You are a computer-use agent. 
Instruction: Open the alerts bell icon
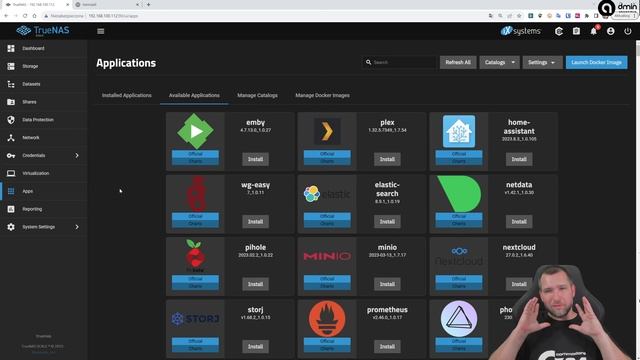(x=593, y=31)
